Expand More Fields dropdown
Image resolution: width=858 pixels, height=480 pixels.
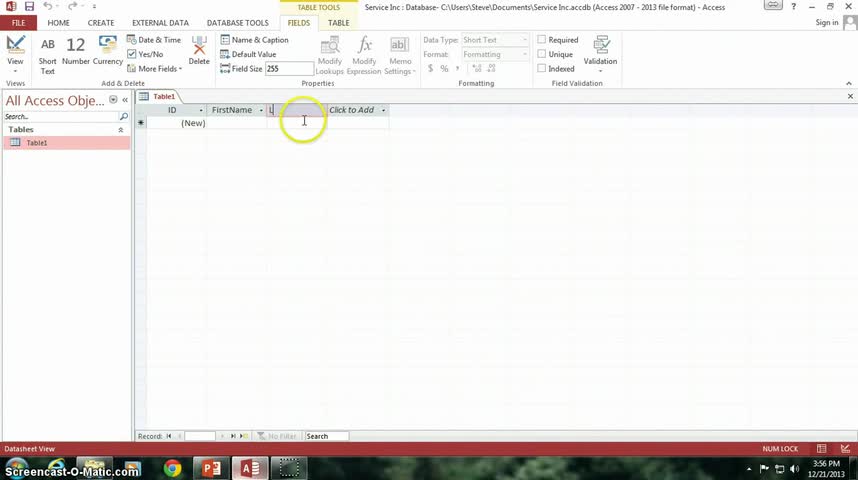pos(155,68)
